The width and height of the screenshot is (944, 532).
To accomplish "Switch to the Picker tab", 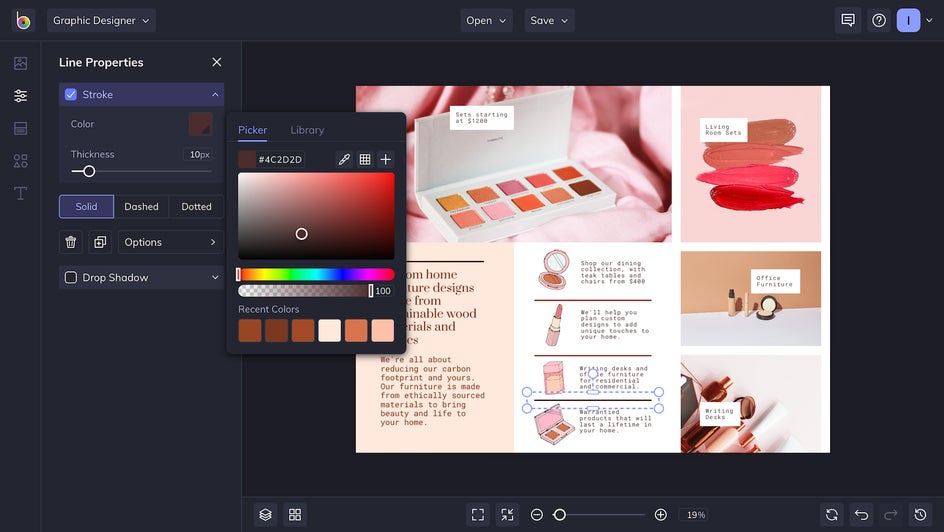I will click(x=252, y=130).
